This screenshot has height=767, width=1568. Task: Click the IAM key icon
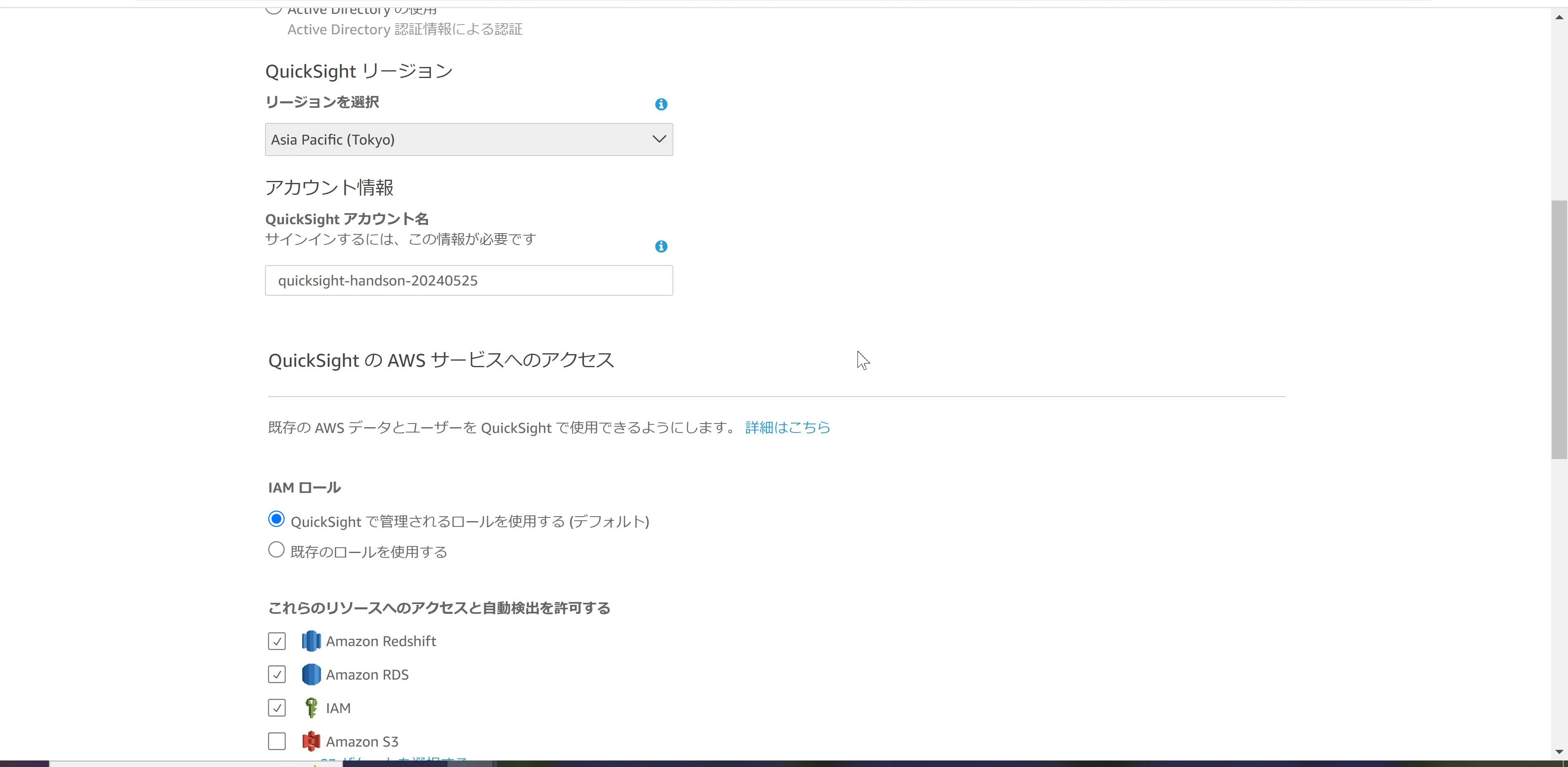point(311,708)
